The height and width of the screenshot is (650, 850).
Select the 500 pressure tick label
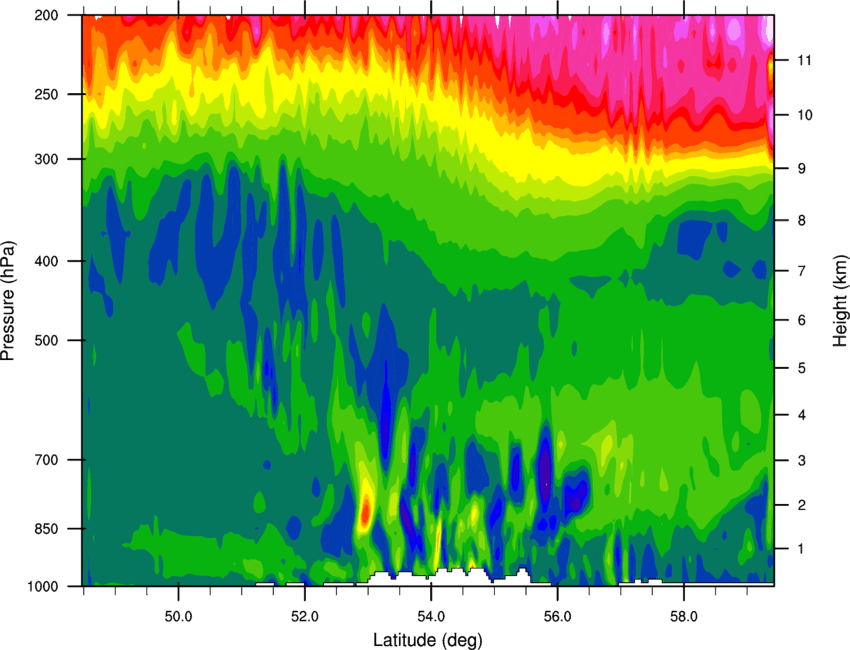point(47,340)
